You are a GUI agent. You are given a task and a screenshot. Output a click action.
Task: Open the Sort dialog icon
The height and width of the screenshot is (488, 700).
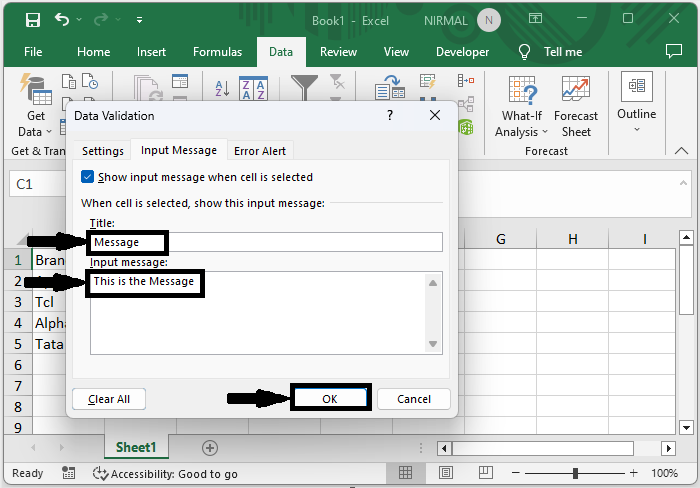[254, 88]
